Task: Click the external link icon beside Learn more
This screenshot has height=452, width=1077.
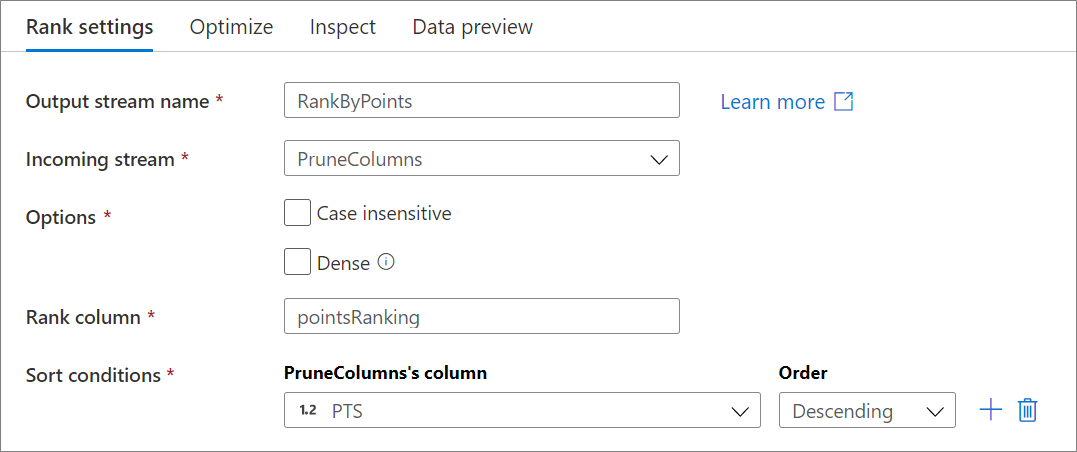Action: pos(844,102)
